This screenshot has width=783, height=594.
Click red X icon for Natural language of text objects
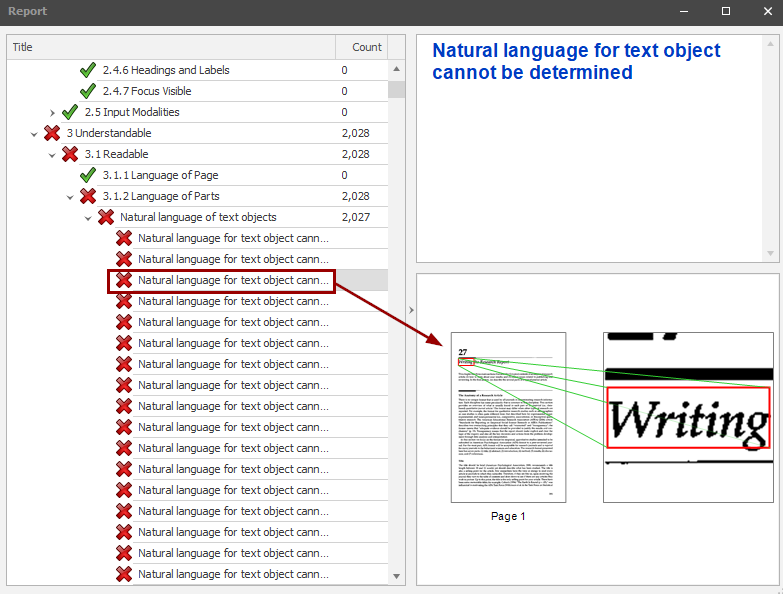(x=106, y=217)
